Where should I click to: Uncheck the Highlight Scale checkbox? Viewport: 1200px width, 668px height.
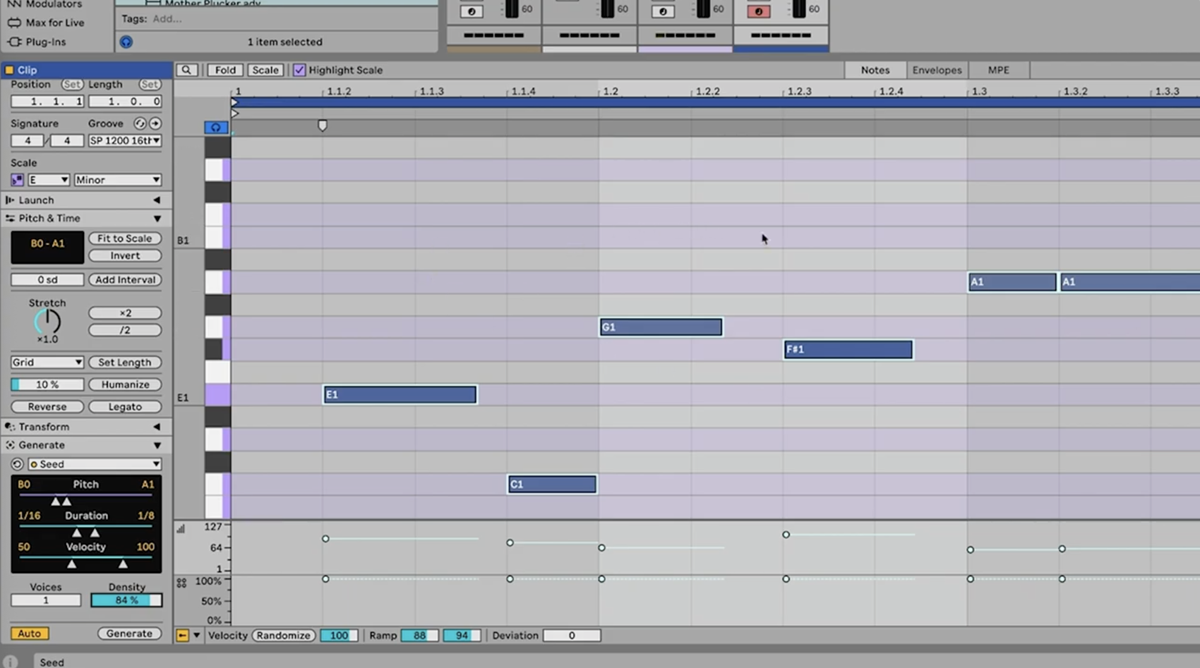(x=299, y=69)
